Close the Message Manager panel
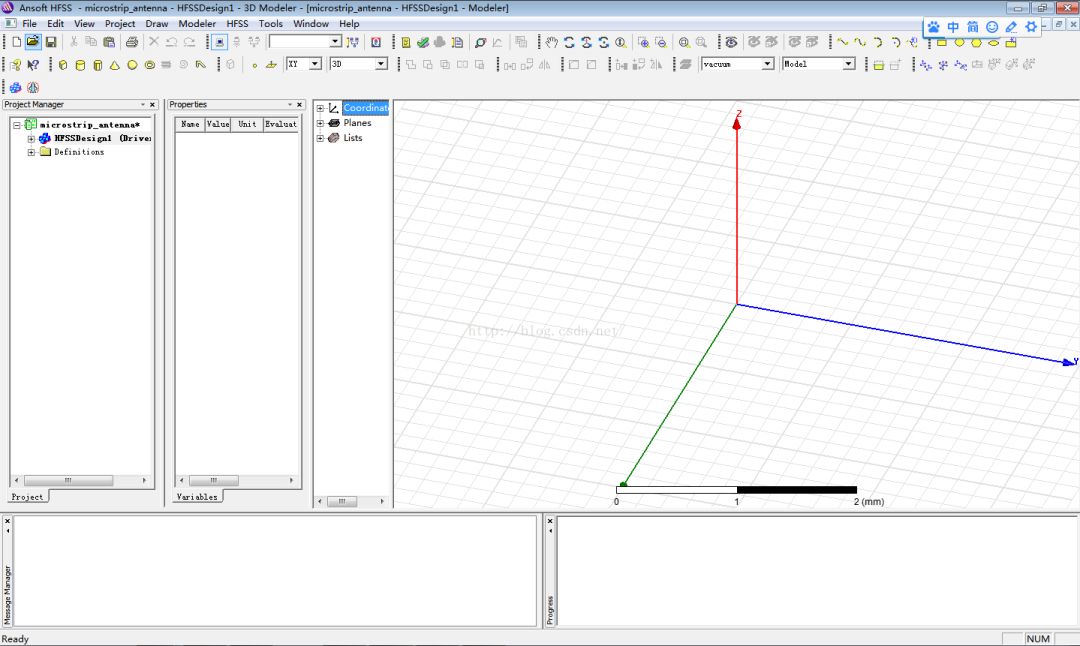This screenshot has height=646, width=1080. pyautogui.click(x=8, y=521)
